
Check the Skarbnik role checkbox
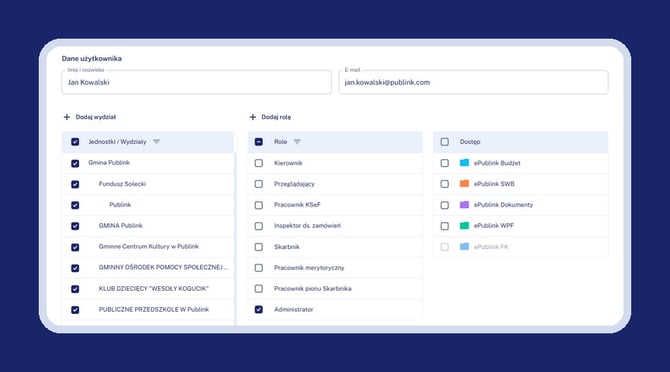pos(259,247)
